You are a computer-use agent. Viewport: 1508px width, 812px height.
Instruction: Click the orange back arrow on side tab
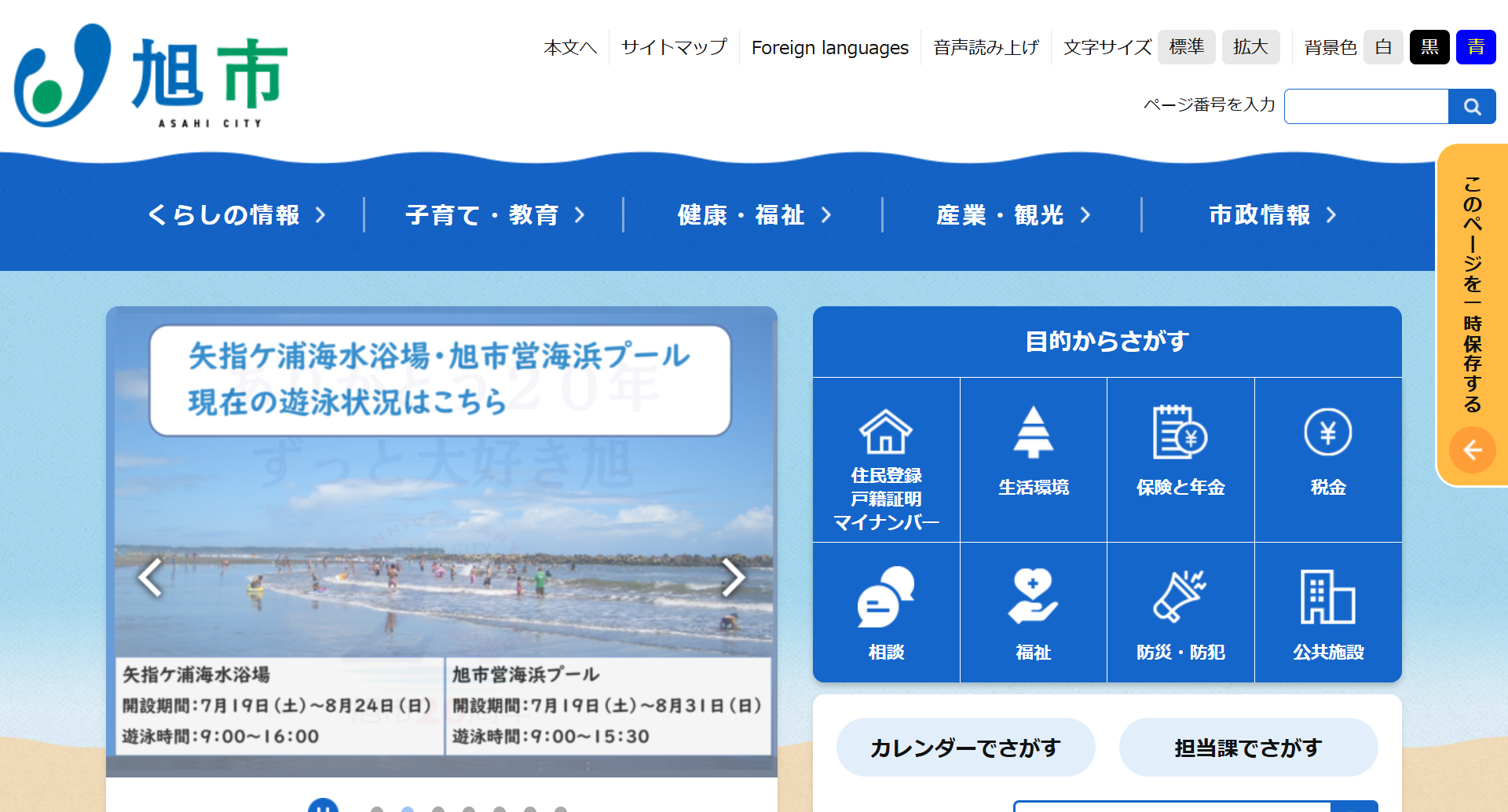(x=1473, y=450)
